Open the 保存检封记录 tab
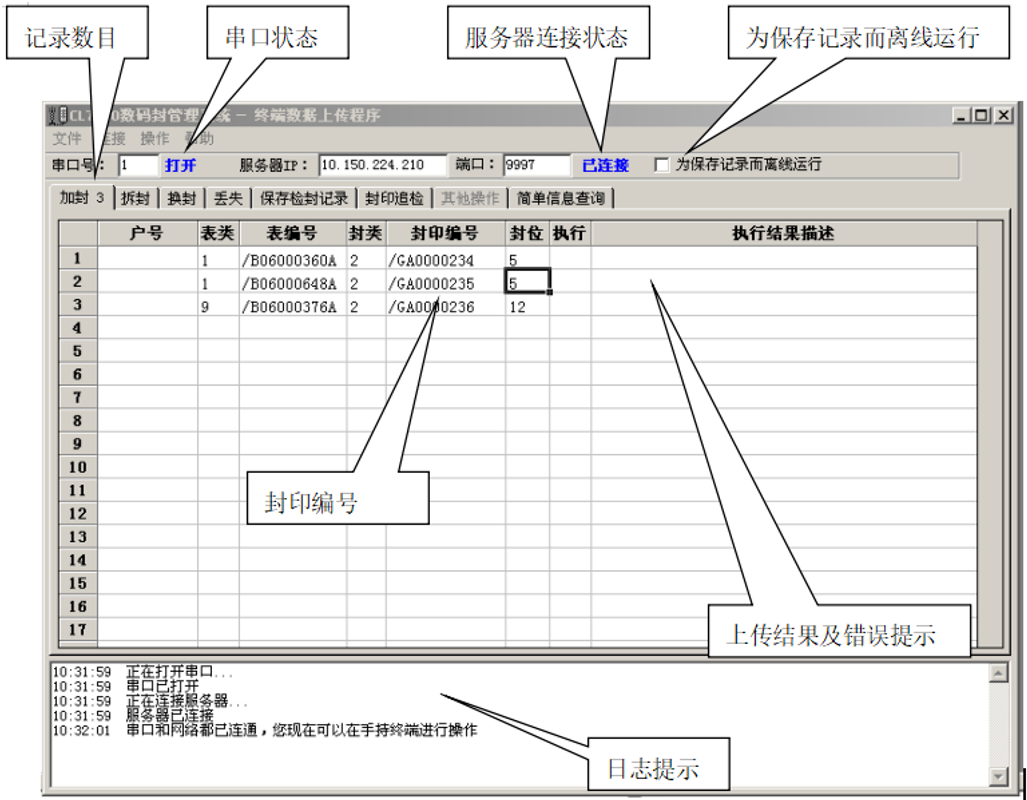This screenshot has width=1027, height=800. click(304, 198)
